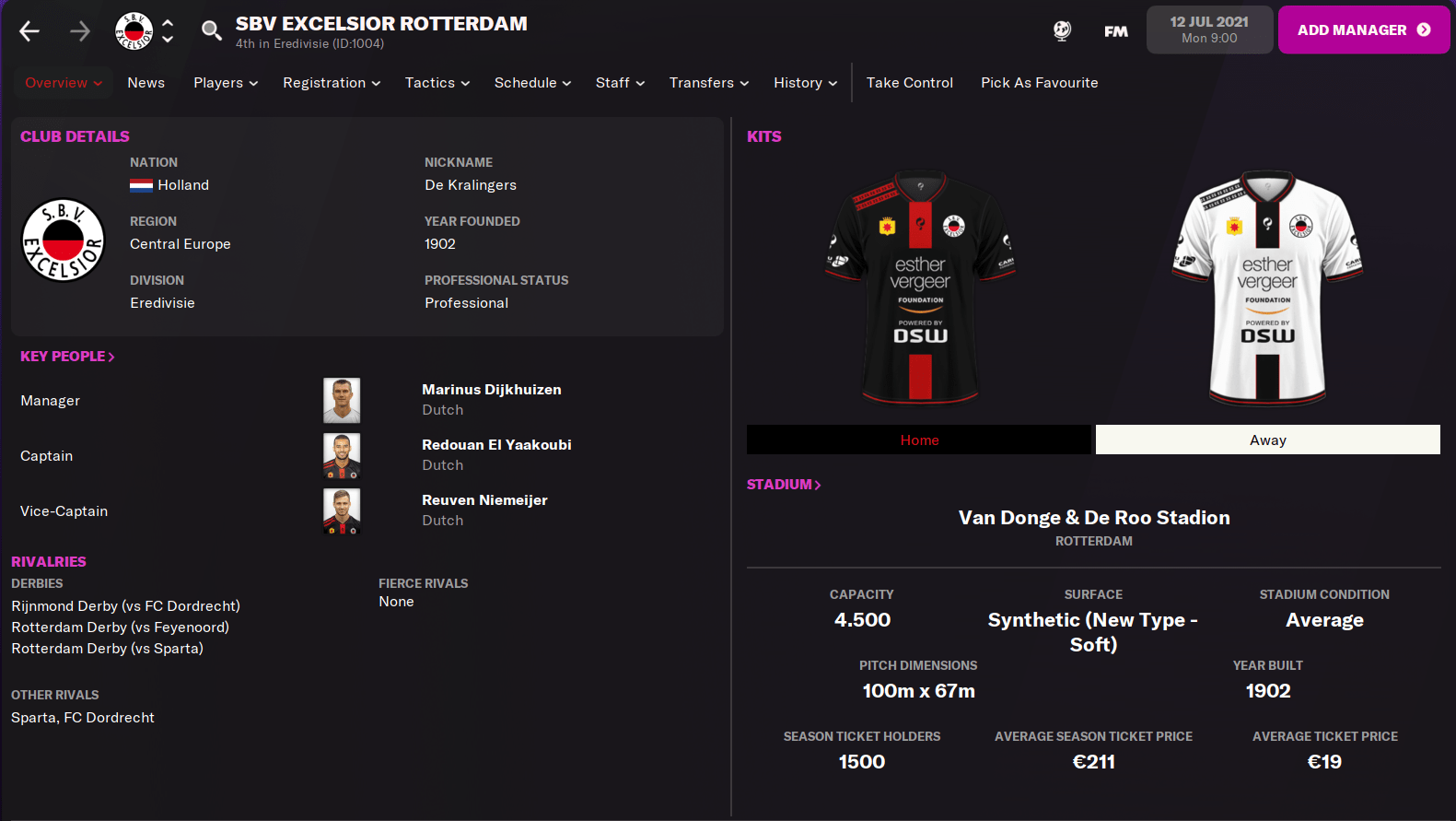Select the Rotterdam Derby (vs Feyenoord)
Image resolution: width=1456 pixels, height=821 pixels.
pyautogui.click(x=120, y=627)
